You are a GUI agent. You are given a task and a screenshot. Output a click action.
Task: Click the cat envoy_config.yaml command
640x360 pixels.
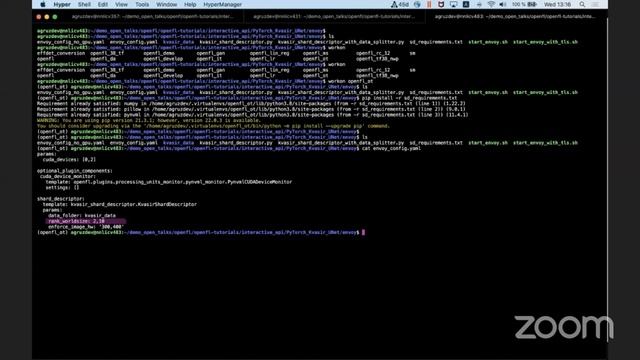tap(391, 149)
